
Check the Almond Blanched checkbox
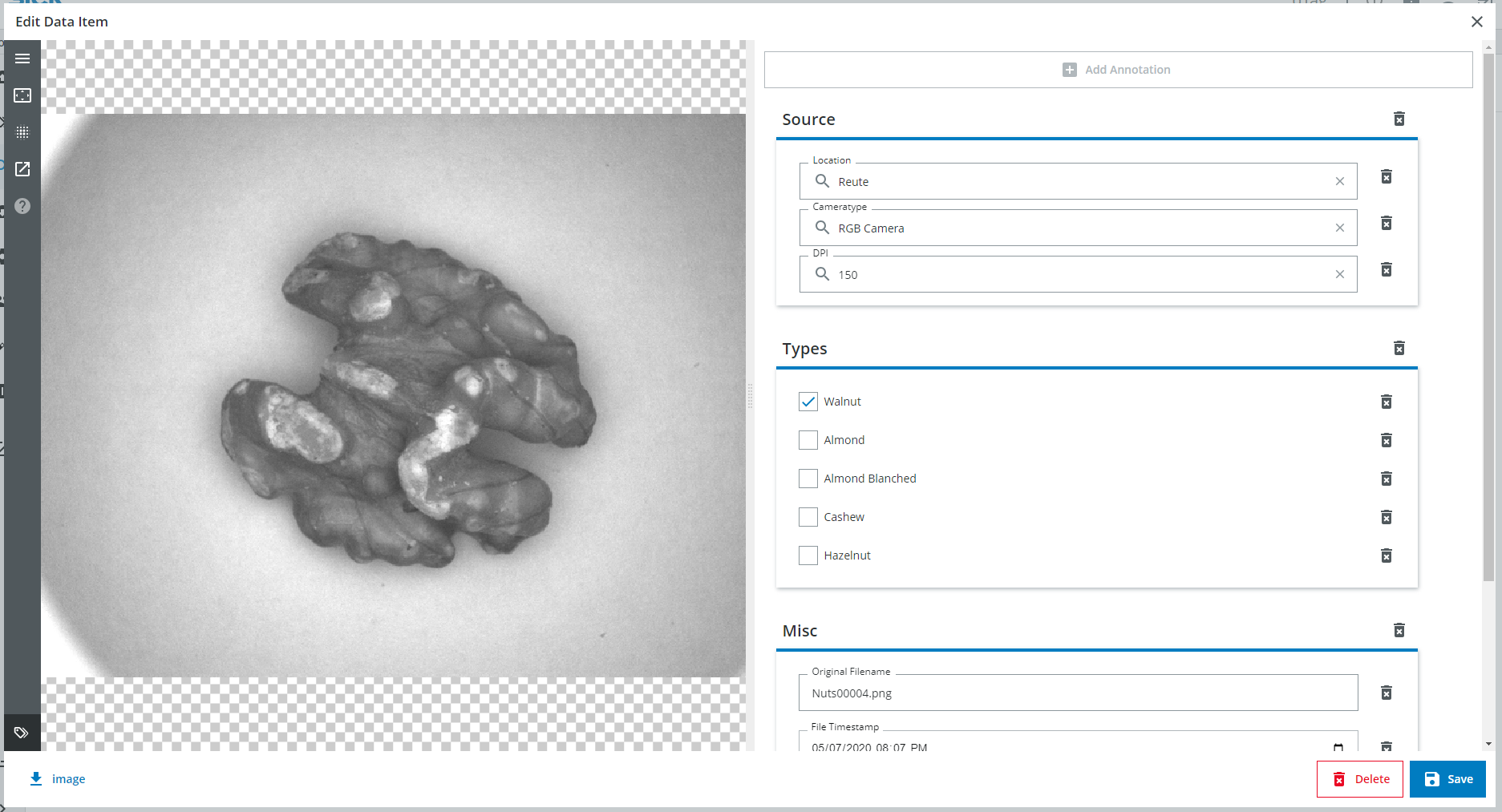point(808,479)
